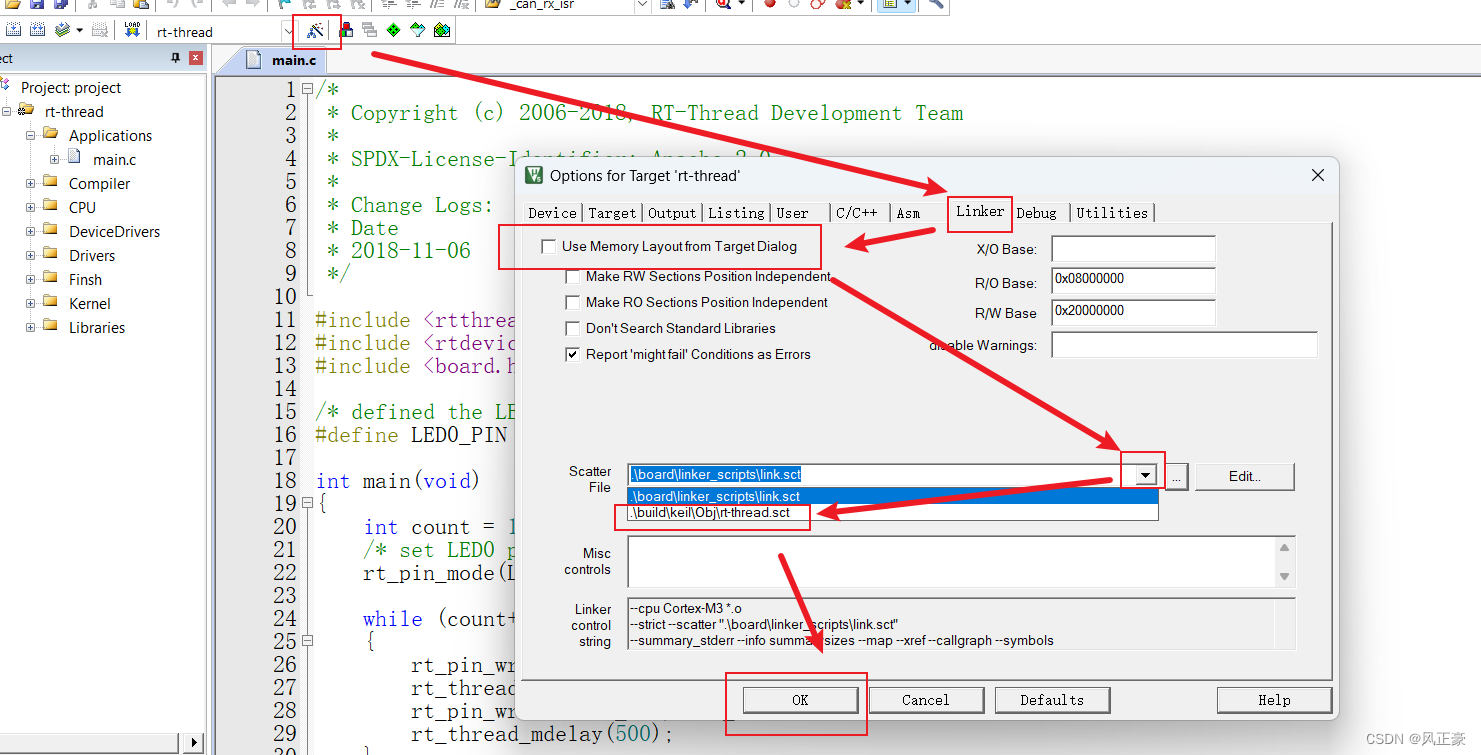Enable Make RW Sections Position Independent

572,276
